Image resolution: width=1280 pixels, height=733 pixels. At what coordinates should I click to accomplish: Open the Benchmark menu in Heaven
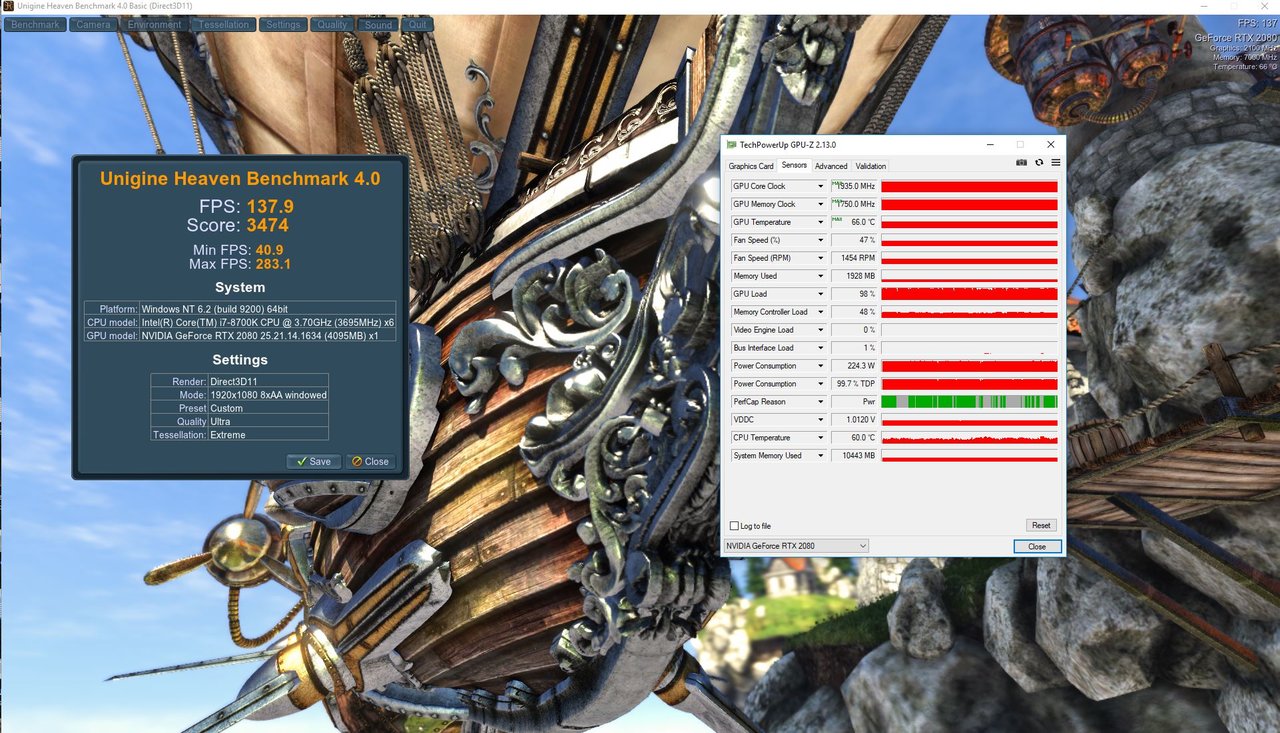[36, 25]
